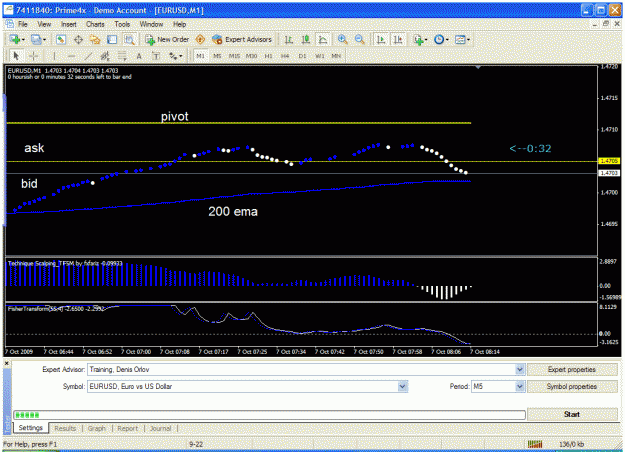Select the Horizontal Line tool

pyautogui.click(x=71, y=56)
